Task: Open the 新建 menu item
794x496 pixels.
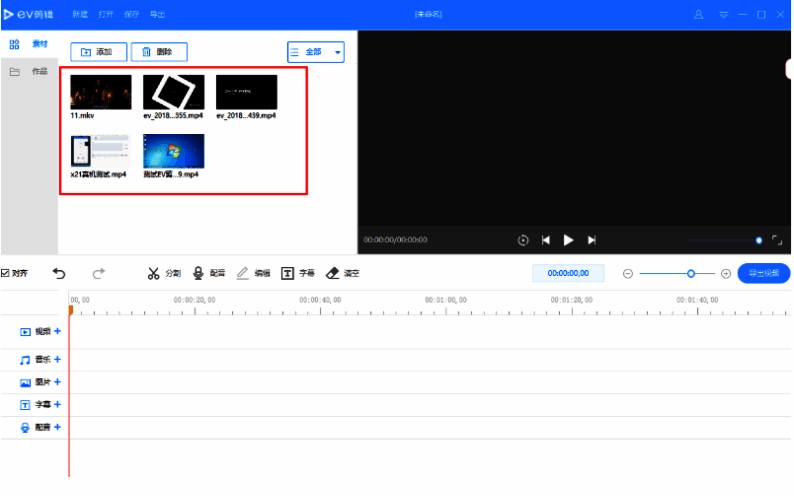Action: [x=80, y=15]
